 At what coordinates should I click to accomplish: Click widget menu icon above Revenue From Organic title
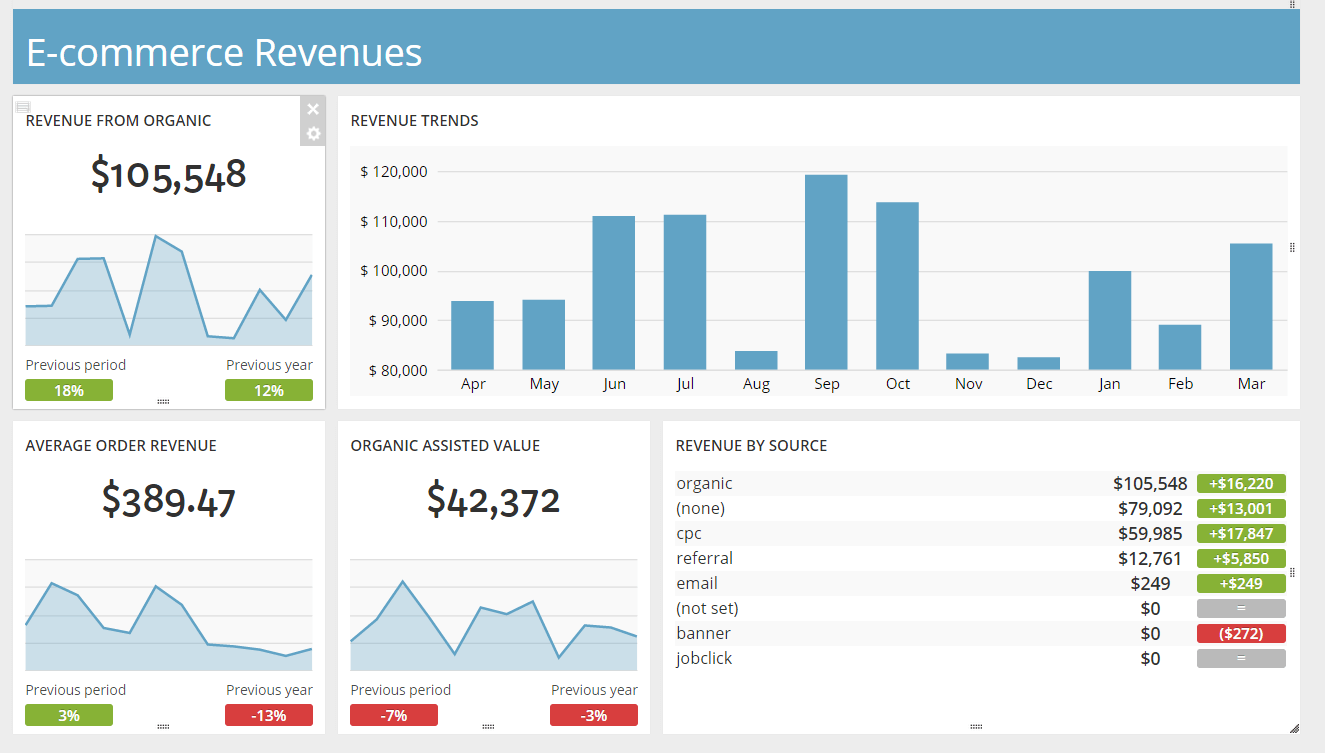pyautogui.click(x=23, y=106)
